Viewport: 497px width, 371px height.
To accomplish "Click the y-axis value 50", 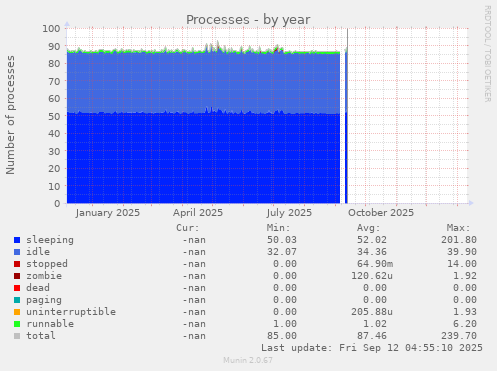I will tap(54, 116).
